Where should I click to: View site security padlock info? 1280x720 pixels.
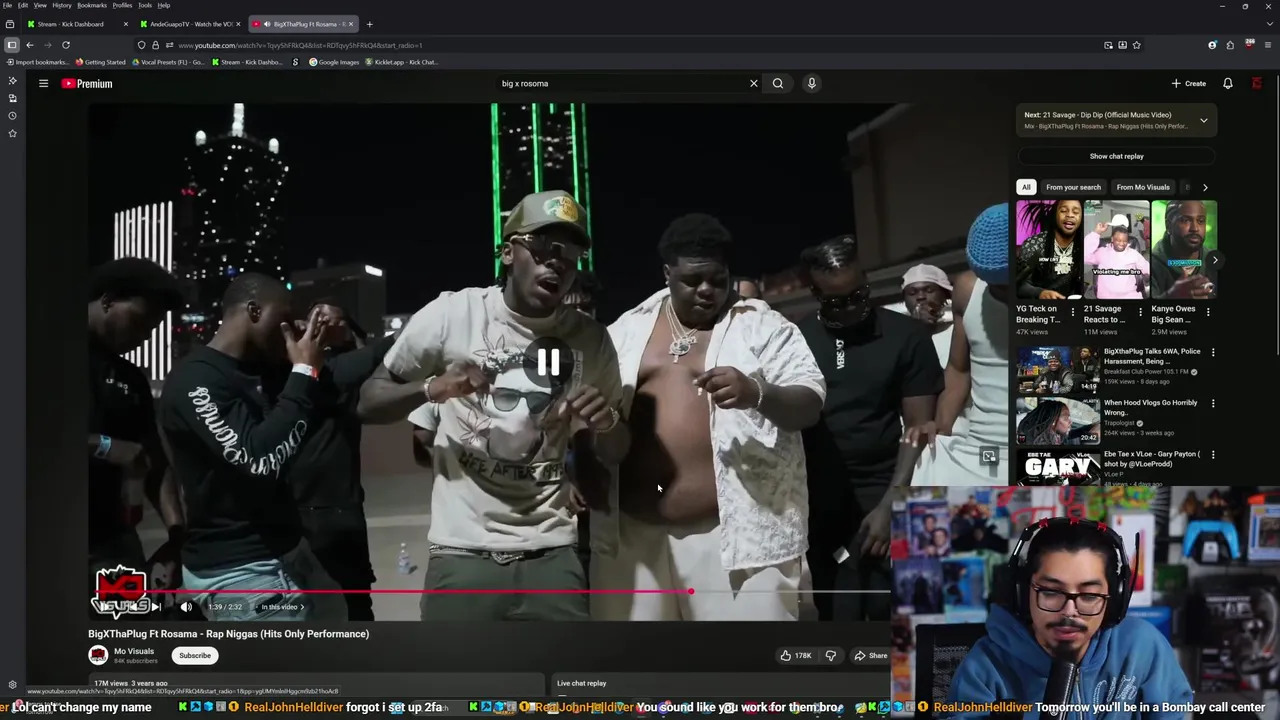tap(155, 45)
